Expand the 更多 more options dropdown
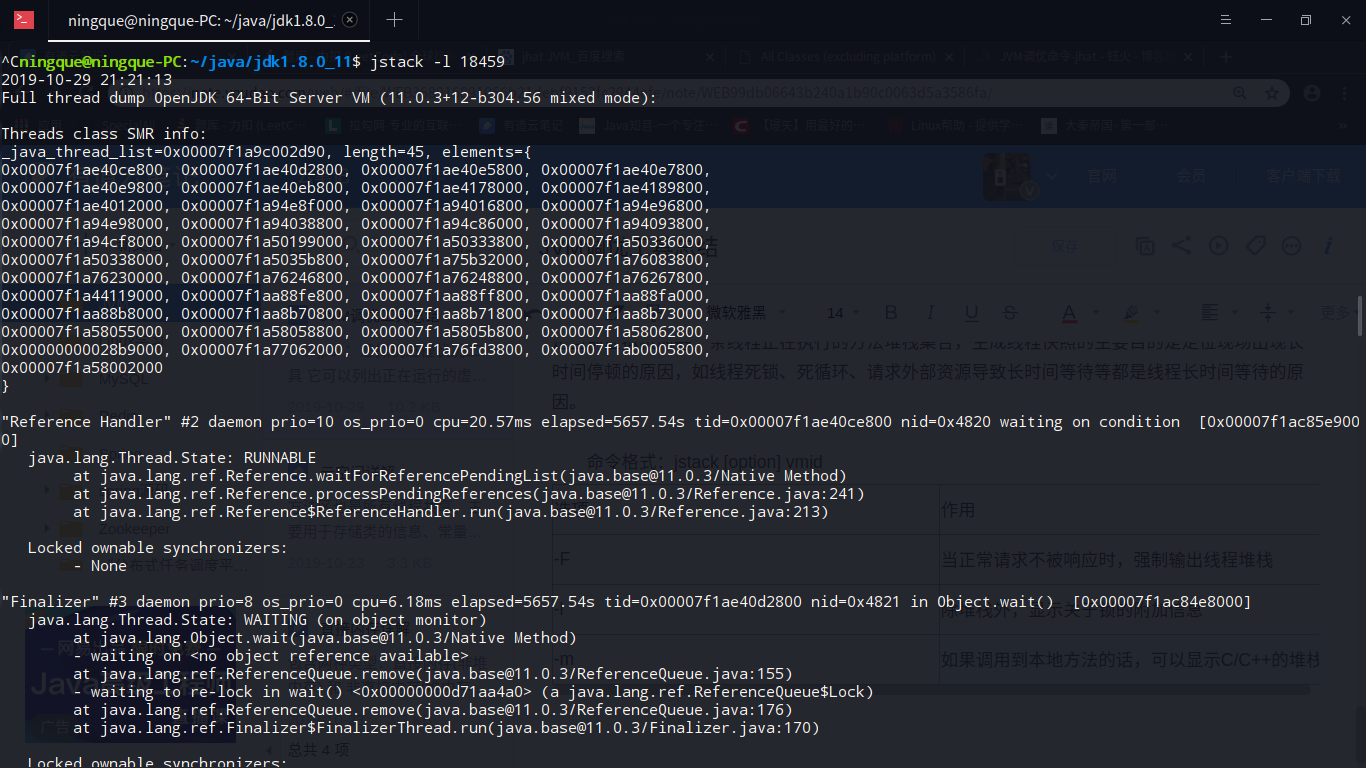The image size is (1366, 768). click(x=1341, y=313)
